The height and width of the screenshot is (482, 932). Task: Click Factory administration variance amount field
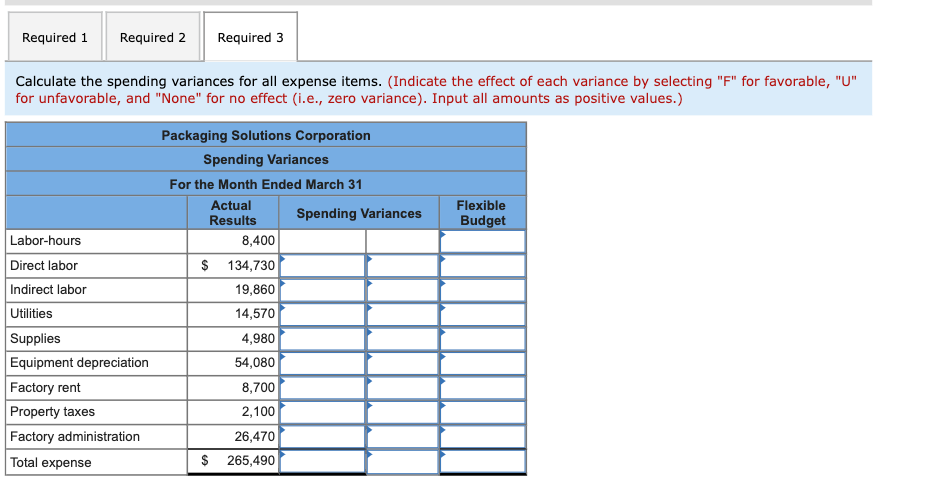[322, 436]
